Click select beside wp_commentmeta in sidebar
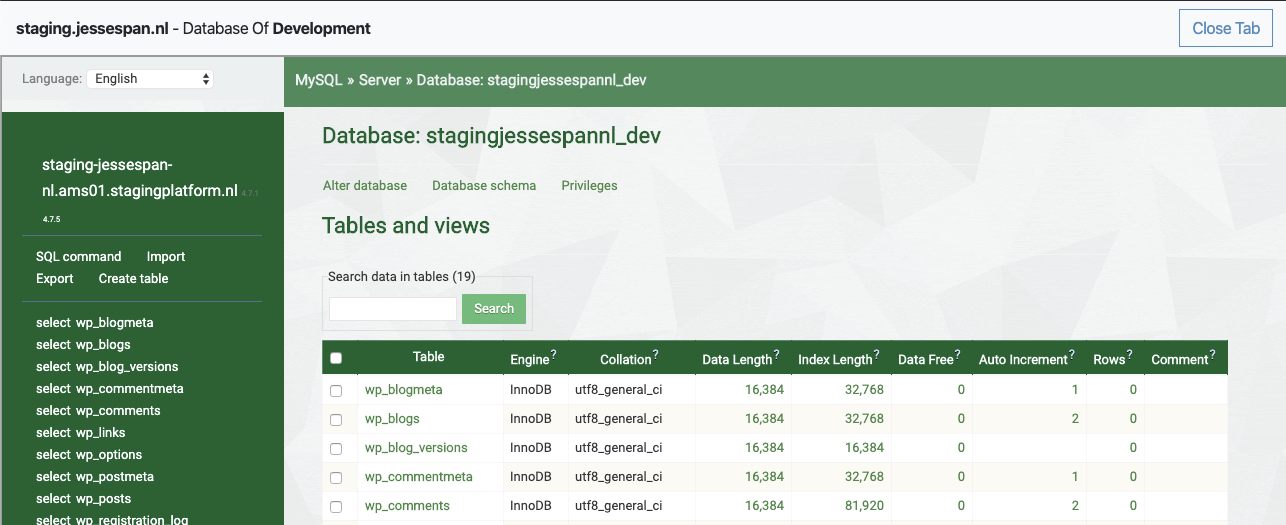1286x525 pixels. [x=53, y=389]
